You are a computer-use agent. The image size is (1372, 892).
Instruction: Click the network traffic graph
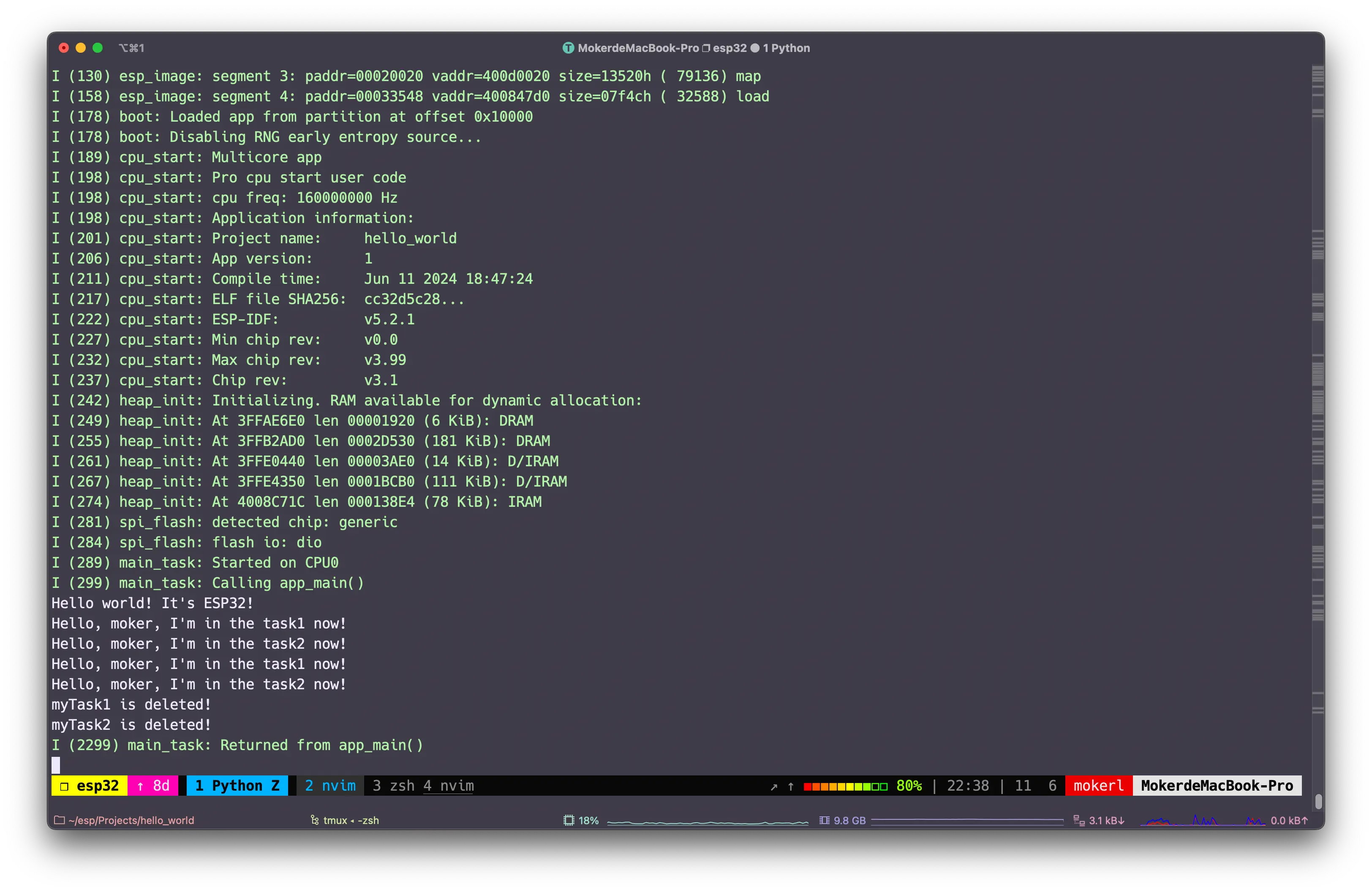[x=1203, y=820]
